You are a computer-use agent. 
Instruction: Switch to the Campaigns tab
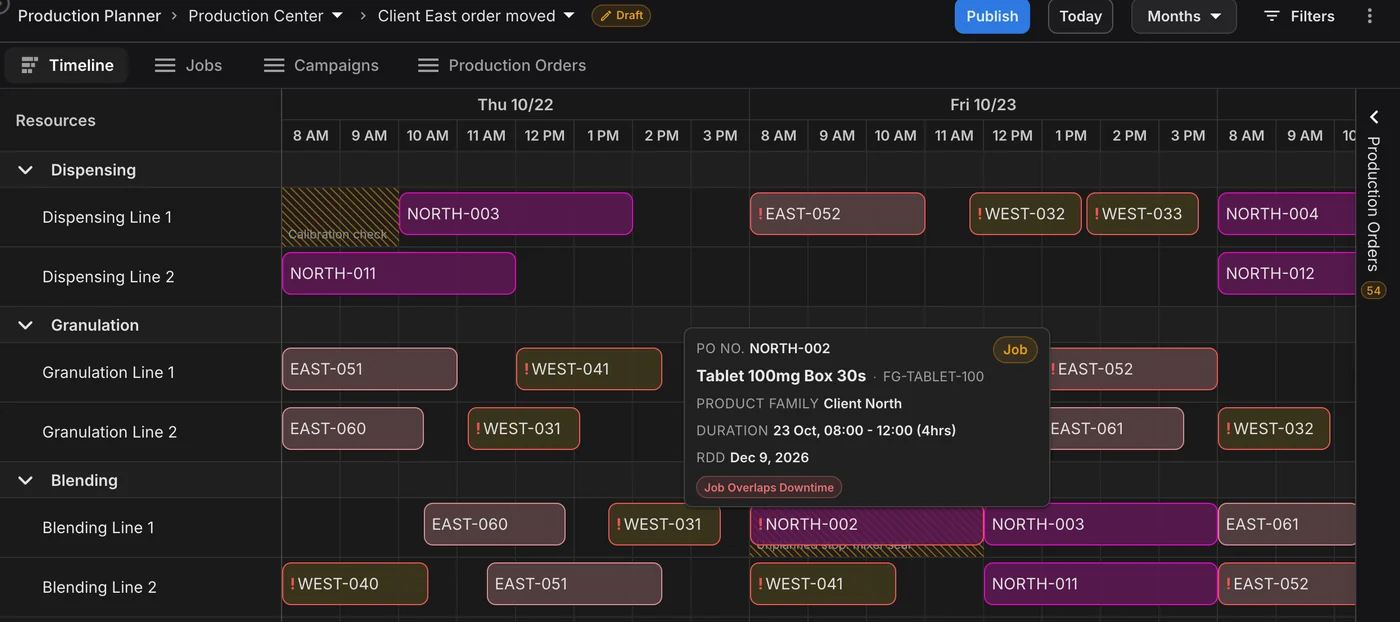[x=321, y=65]
